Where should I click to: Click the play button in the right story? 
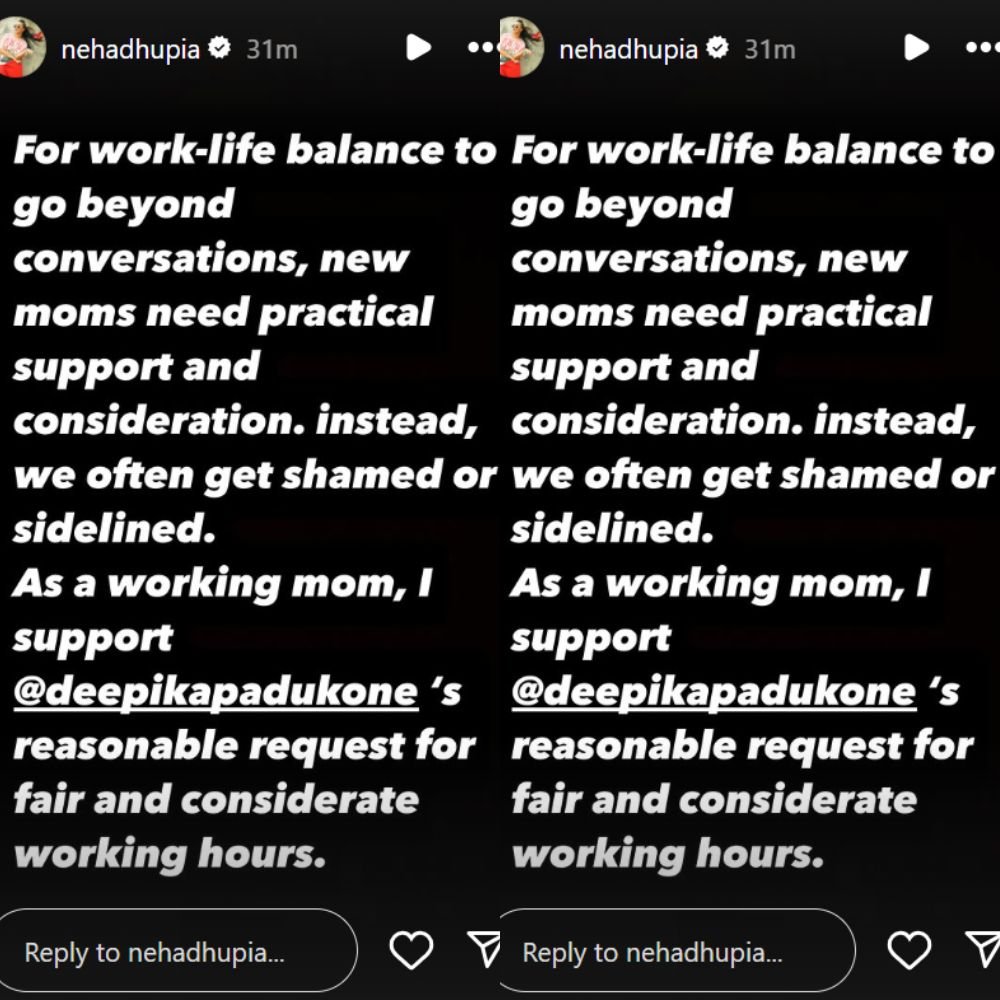tap(916, 48)
